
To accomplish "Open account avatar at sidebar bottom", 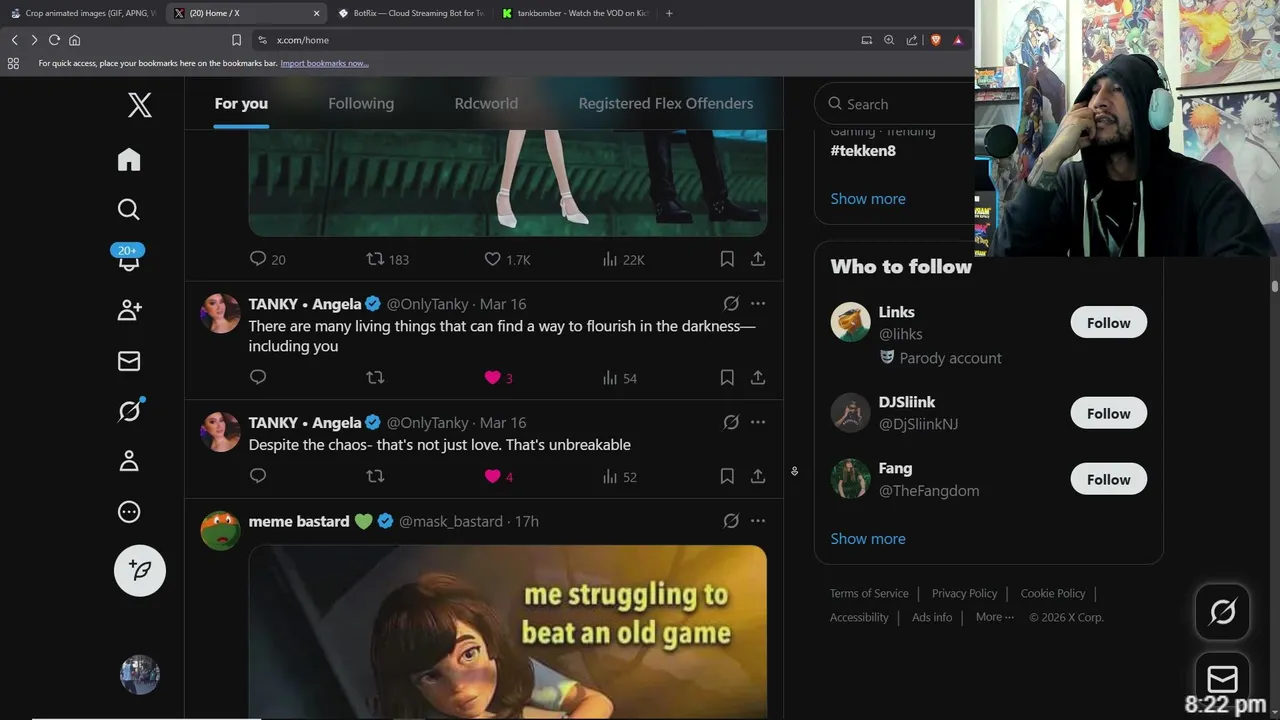I will [140, 675].
